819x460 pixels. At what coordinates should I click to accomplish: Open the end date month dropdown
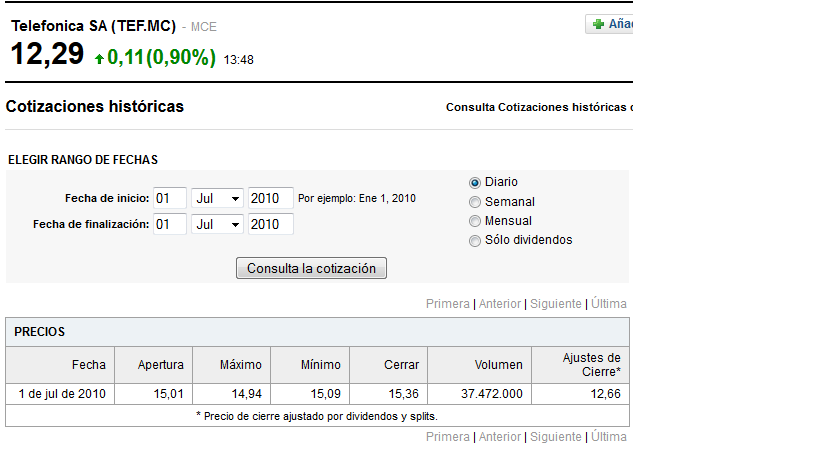pos(217,225)
